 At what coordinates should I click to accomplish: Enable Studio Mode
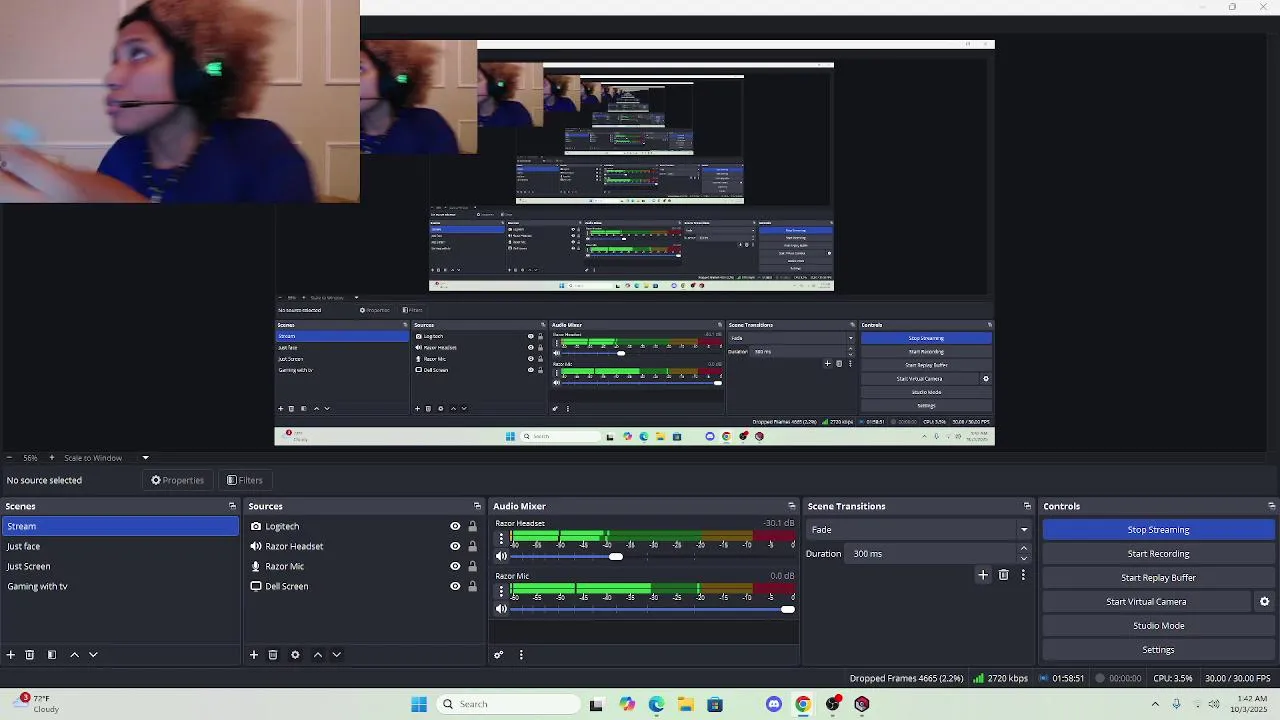pos(1158,626)
